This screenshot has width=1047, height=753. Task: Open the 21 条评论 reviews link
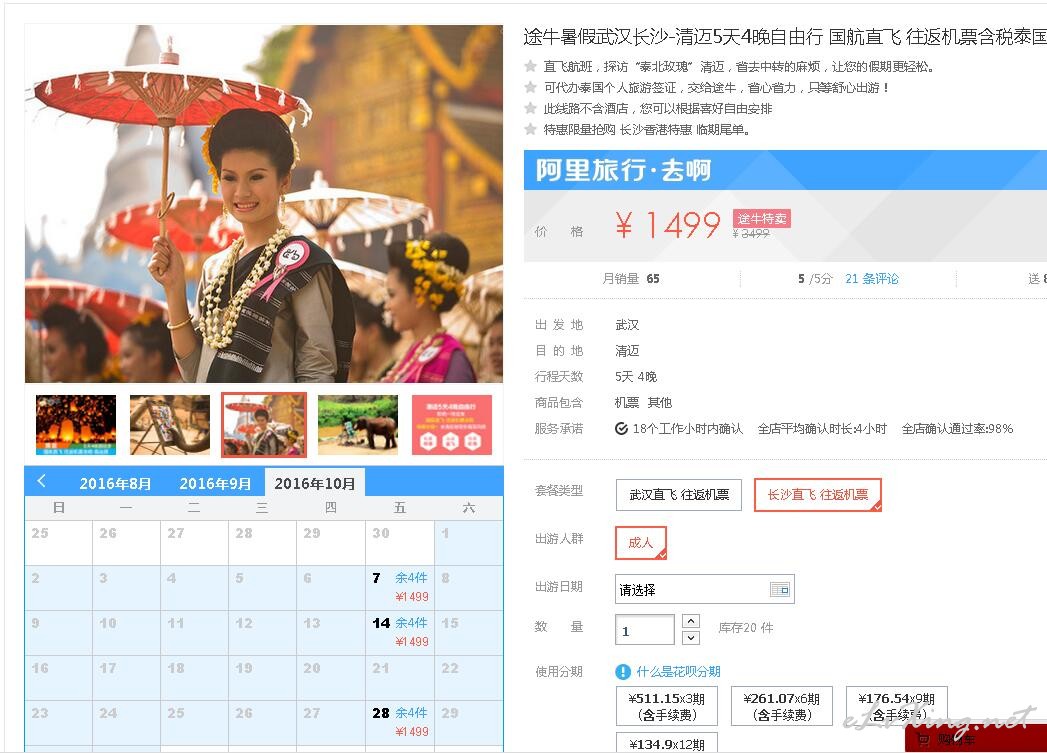pyautogui.click(x=871, y=278)
